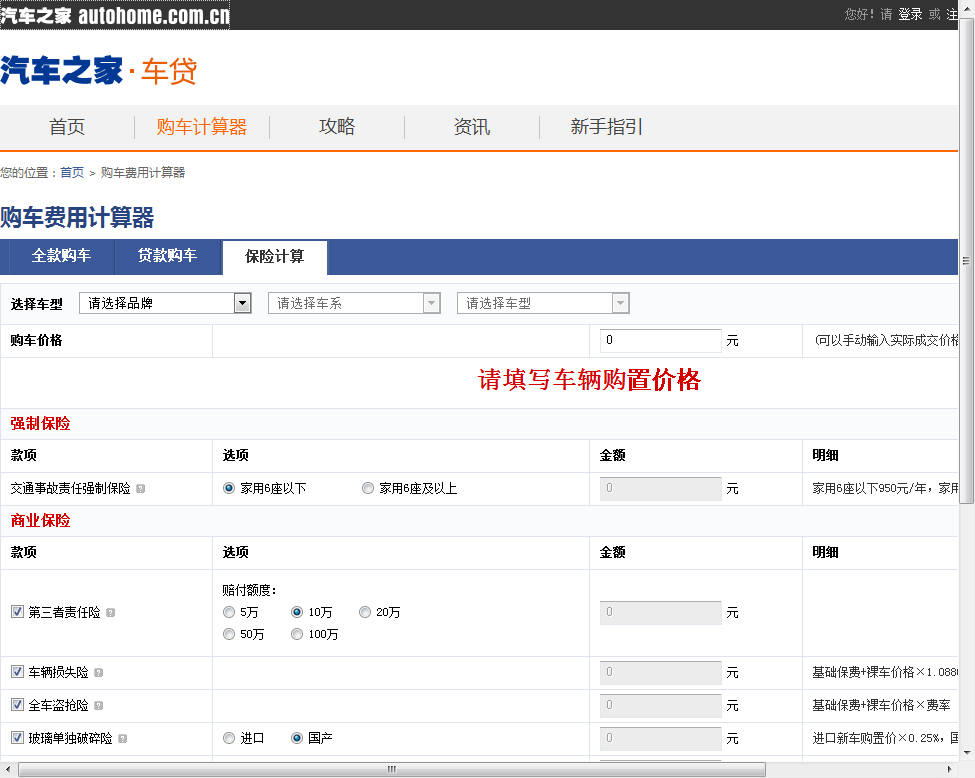Toggle the 全车盗抢险 checkbox
The height and width of the screenshot is (778, 975).
pyautogui.click(x=17, y=705)
